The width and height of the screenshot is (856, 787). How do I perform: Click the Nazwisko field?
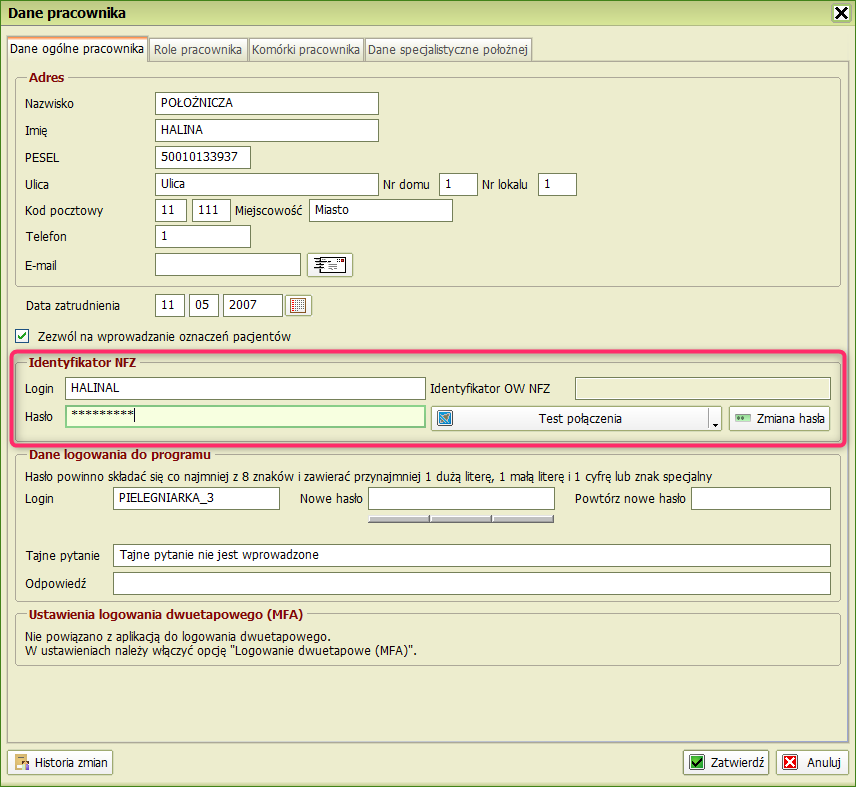tap(267, 103)
